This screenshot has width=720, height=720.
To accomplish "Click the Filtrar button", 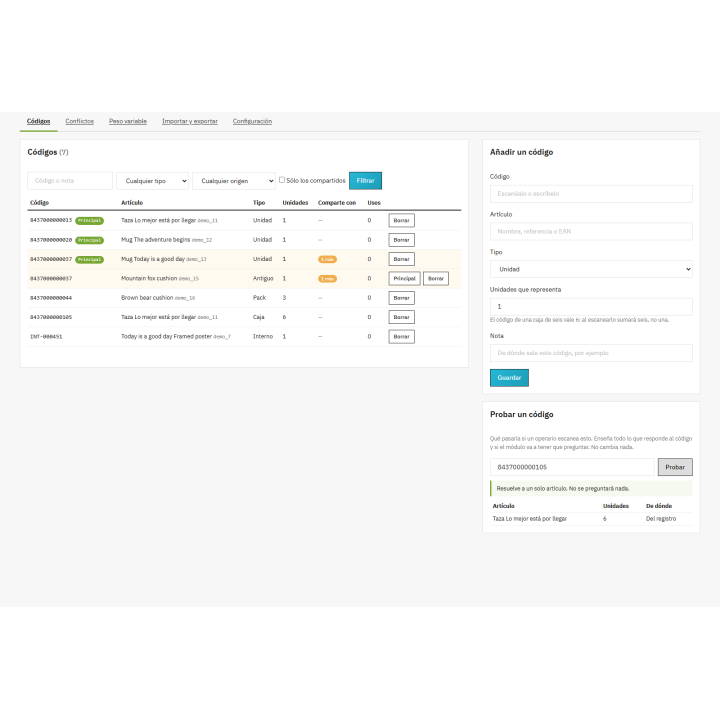I will (x=366, y=181).
